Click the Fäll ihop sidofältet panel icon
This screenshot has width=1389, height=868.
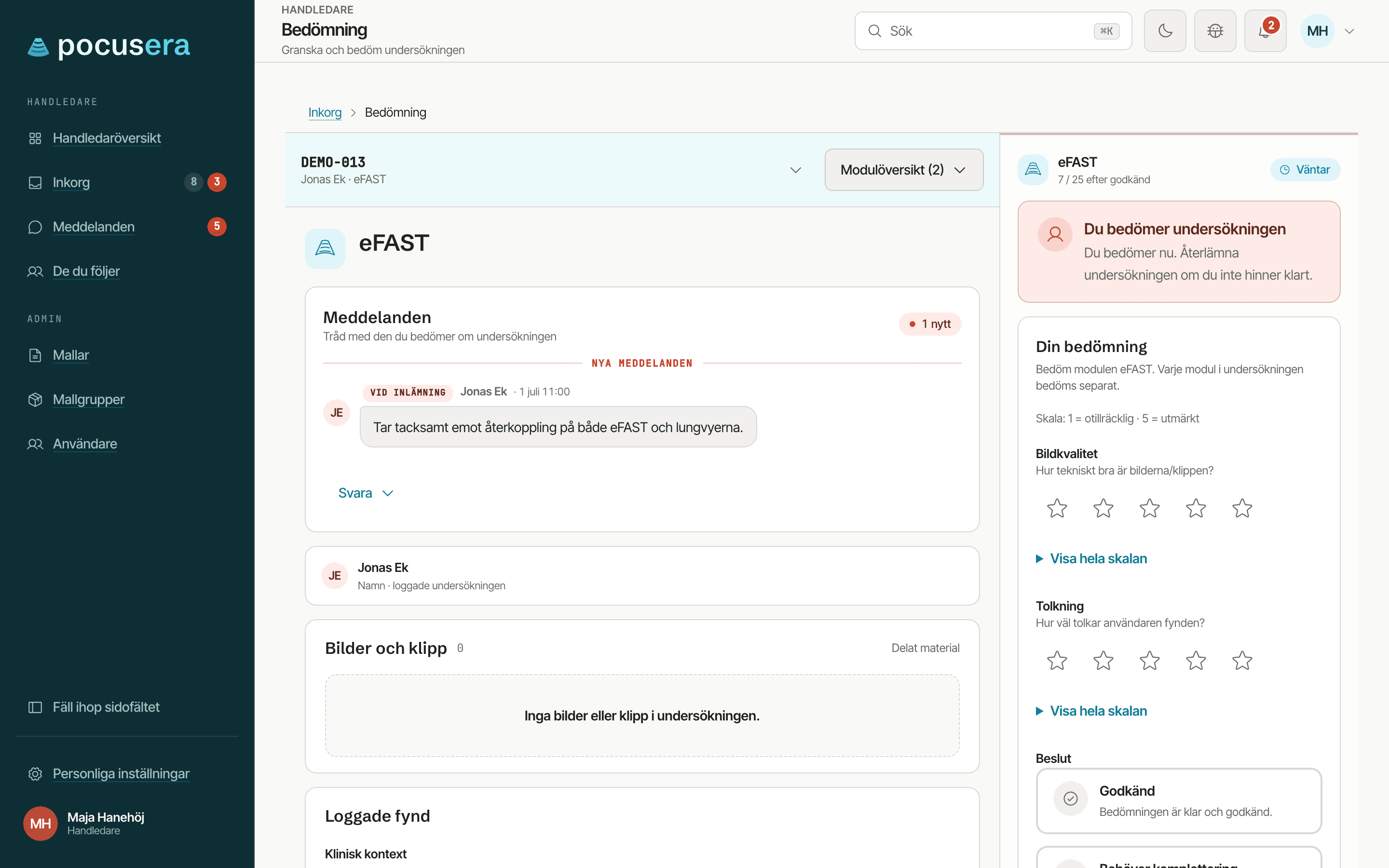[35, 707]
